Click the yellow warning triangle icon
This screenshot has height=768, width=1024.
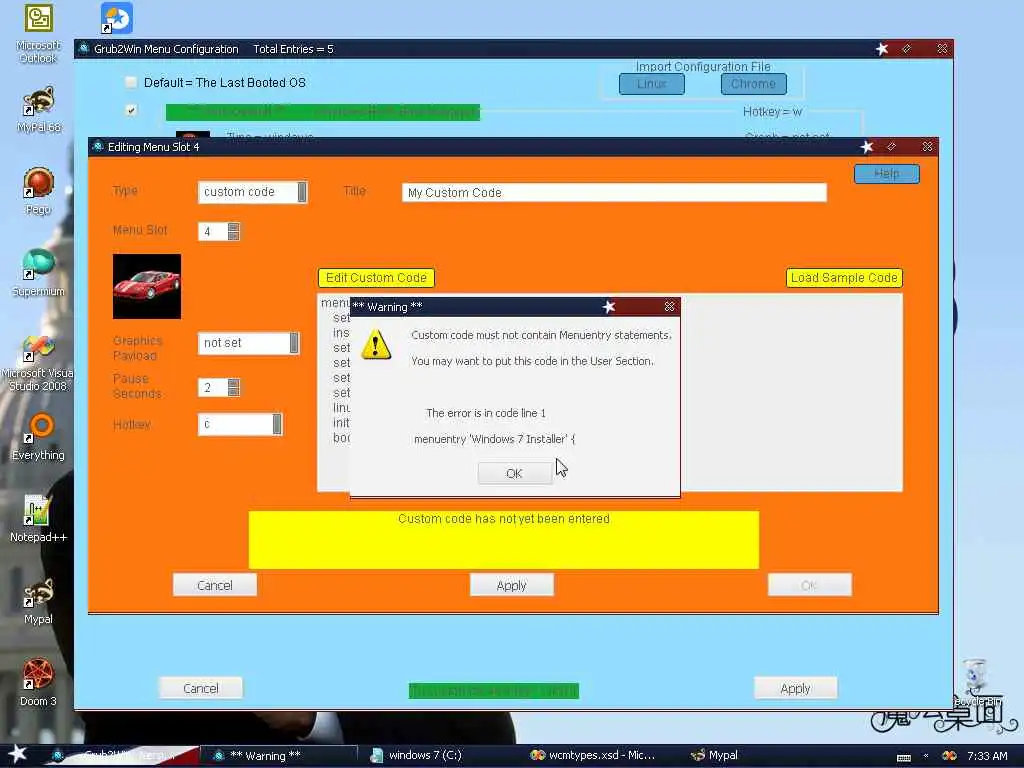click(376, 344)
